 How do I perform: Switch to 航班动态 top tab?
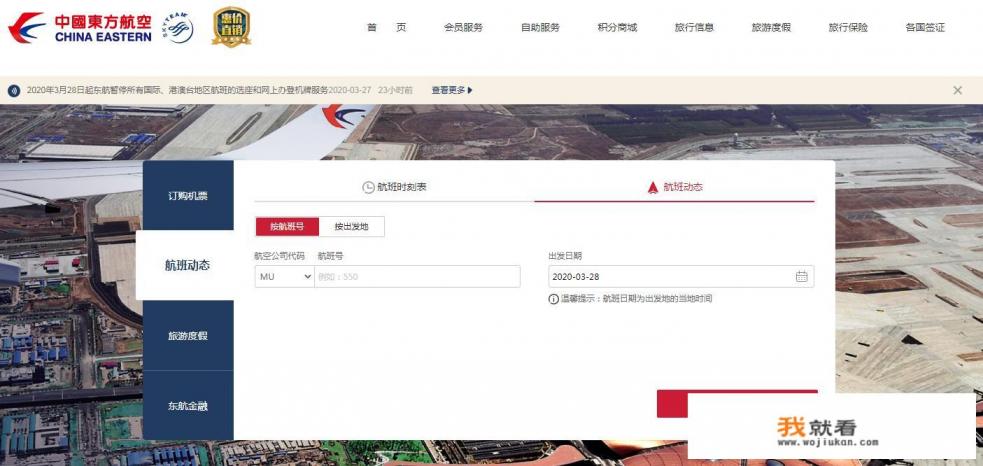pos(675,187)
